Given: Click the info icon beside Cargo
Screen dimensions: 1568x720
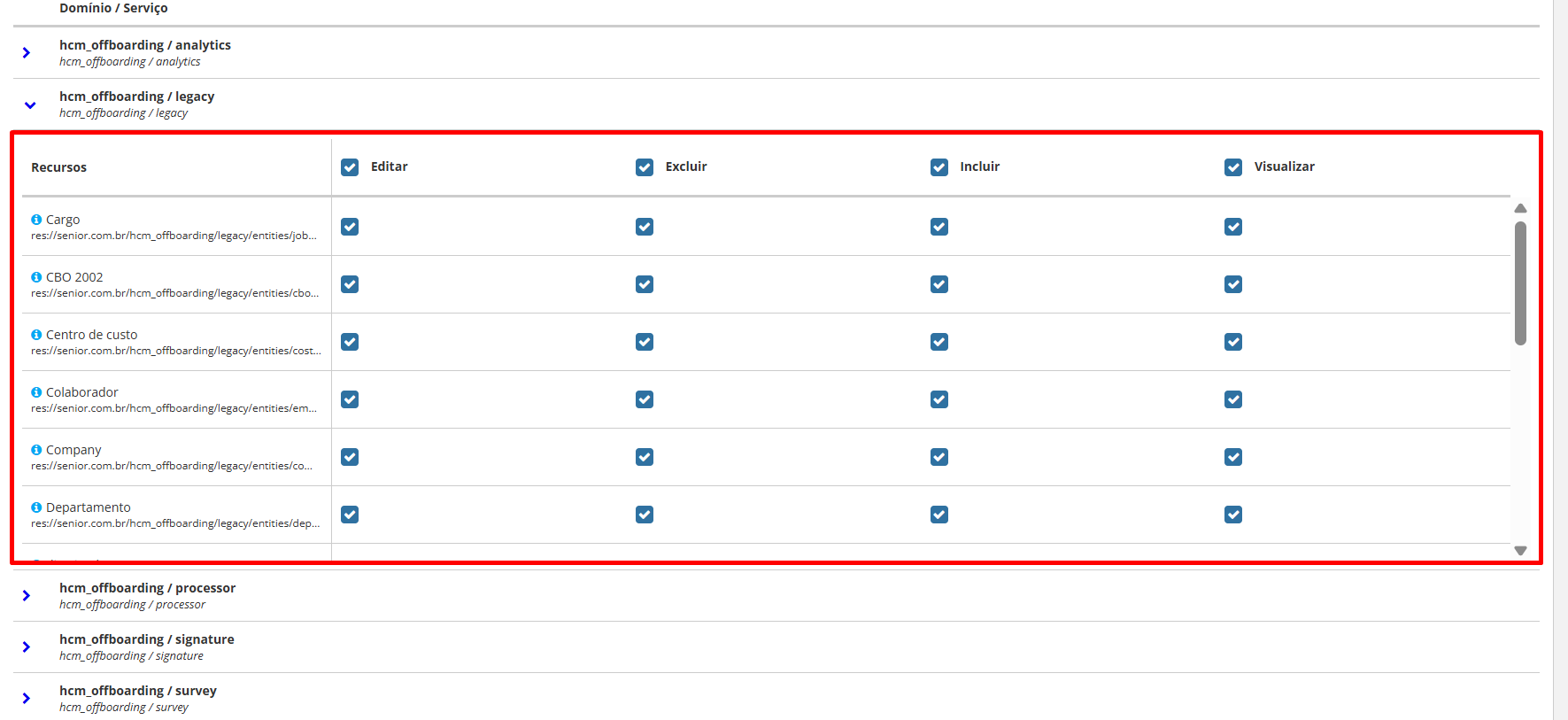Looking at the screenshot, I should (36, 220).
